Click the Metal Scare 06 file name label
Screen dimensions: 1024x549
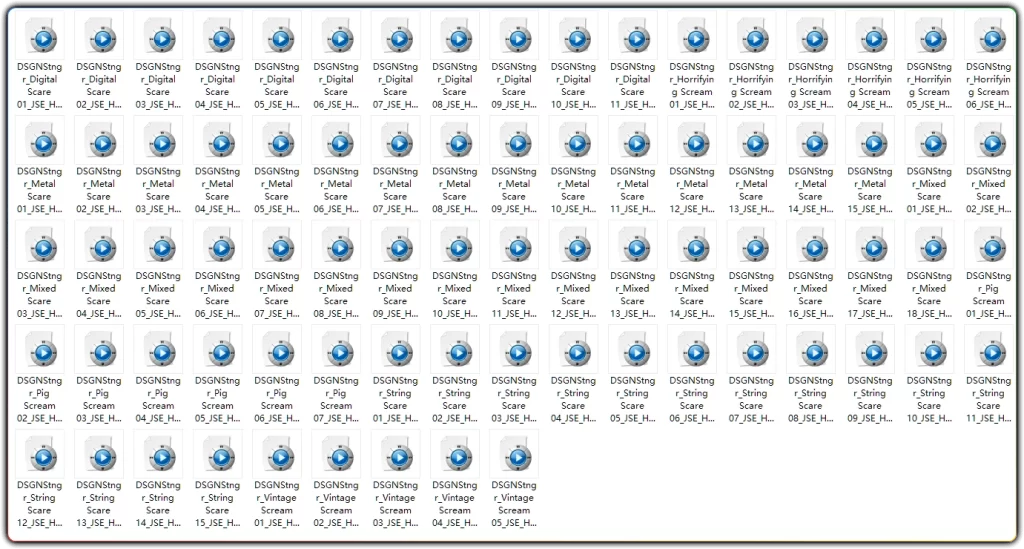336,190
